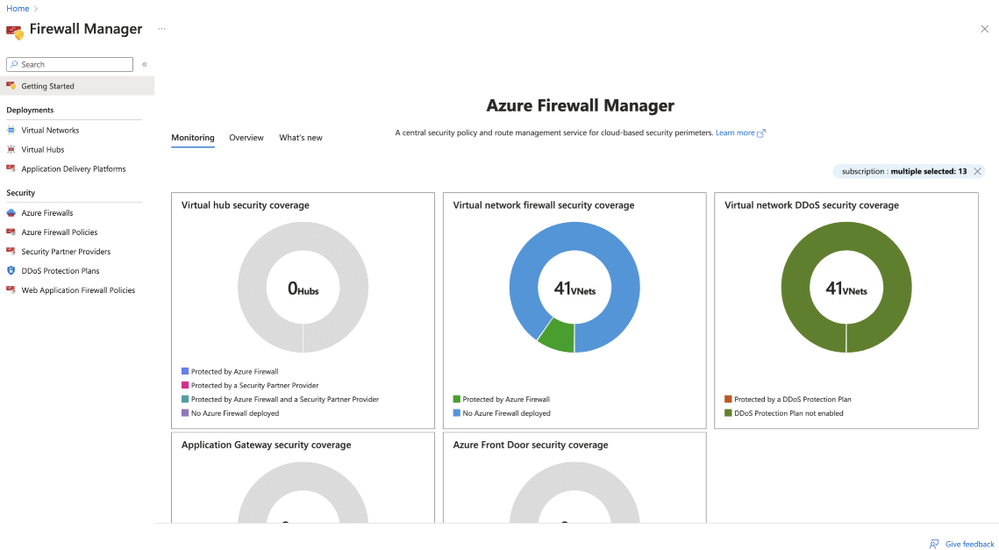The height and width of the screenshot is (550, 999).
Task: Click the external link icon beside Learn more
Action: click(x=761, y=133)
